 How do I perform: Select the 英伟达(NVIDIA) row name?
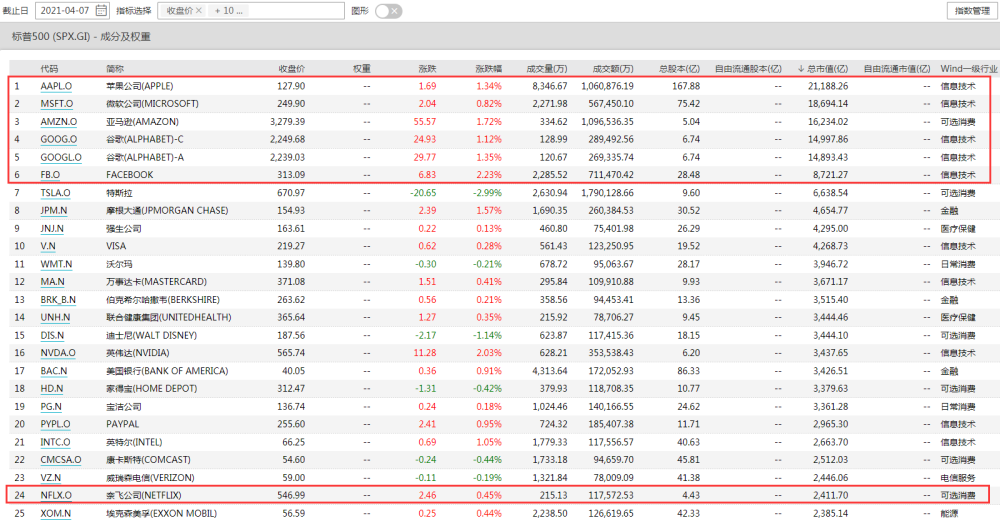(x=138, y=353)
